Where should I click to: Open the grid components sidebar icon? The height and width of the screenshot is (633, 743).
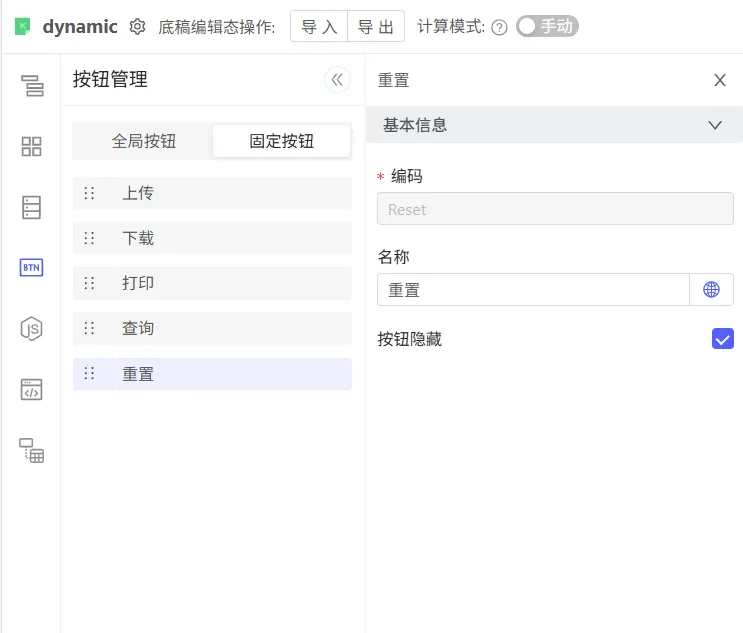pyautogui.click(x=32, y=147)
